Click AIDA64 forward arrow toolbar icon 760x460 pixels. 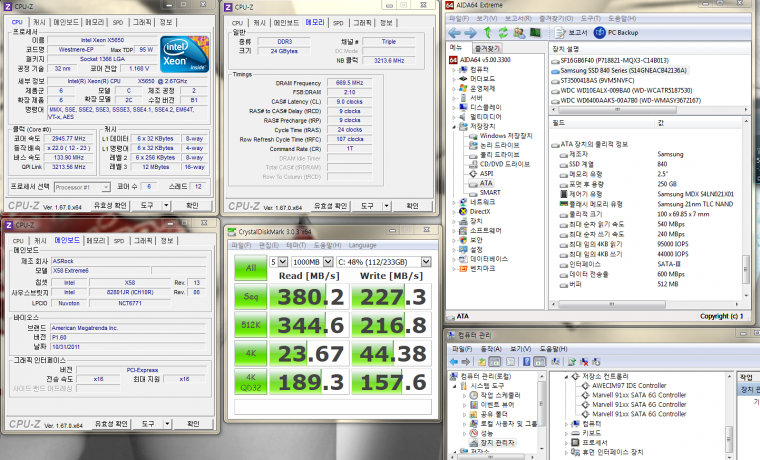tap(470, 32)
